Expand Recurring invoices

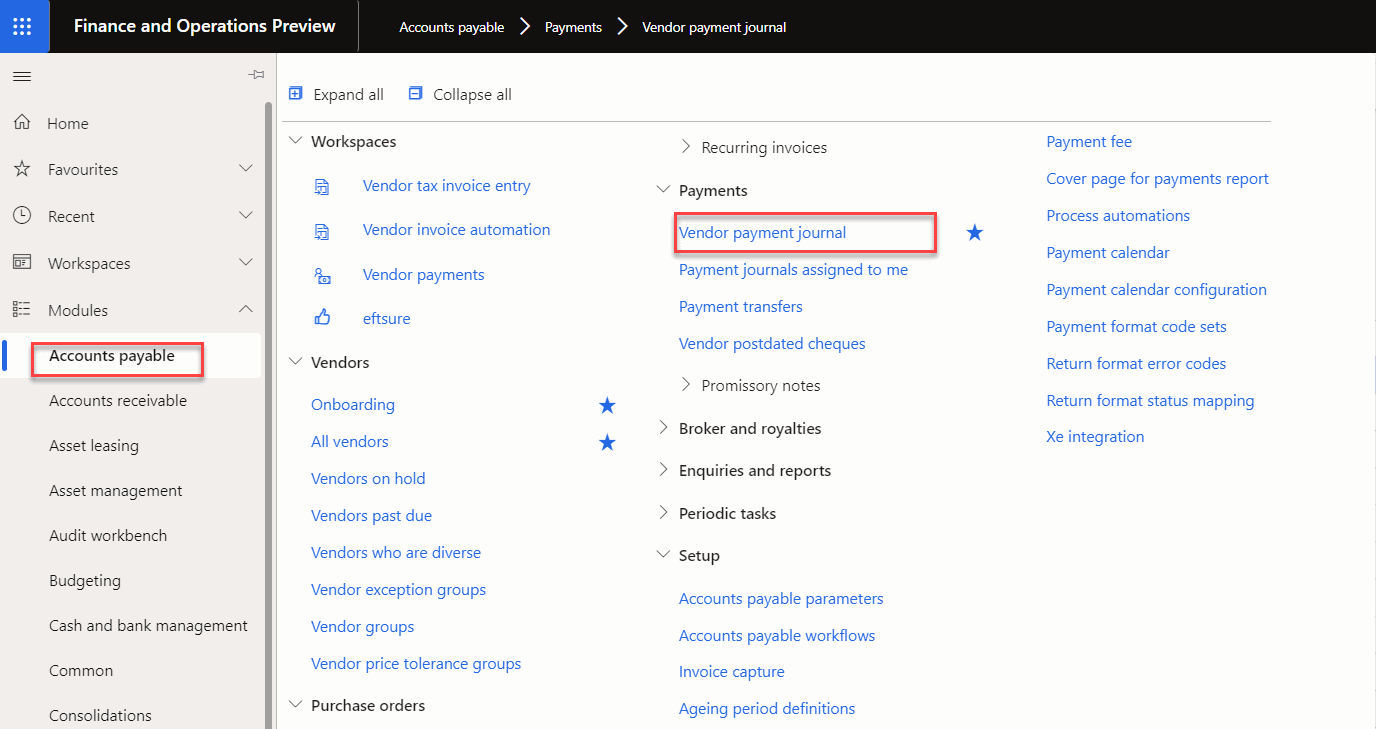(x=685, y=147)
